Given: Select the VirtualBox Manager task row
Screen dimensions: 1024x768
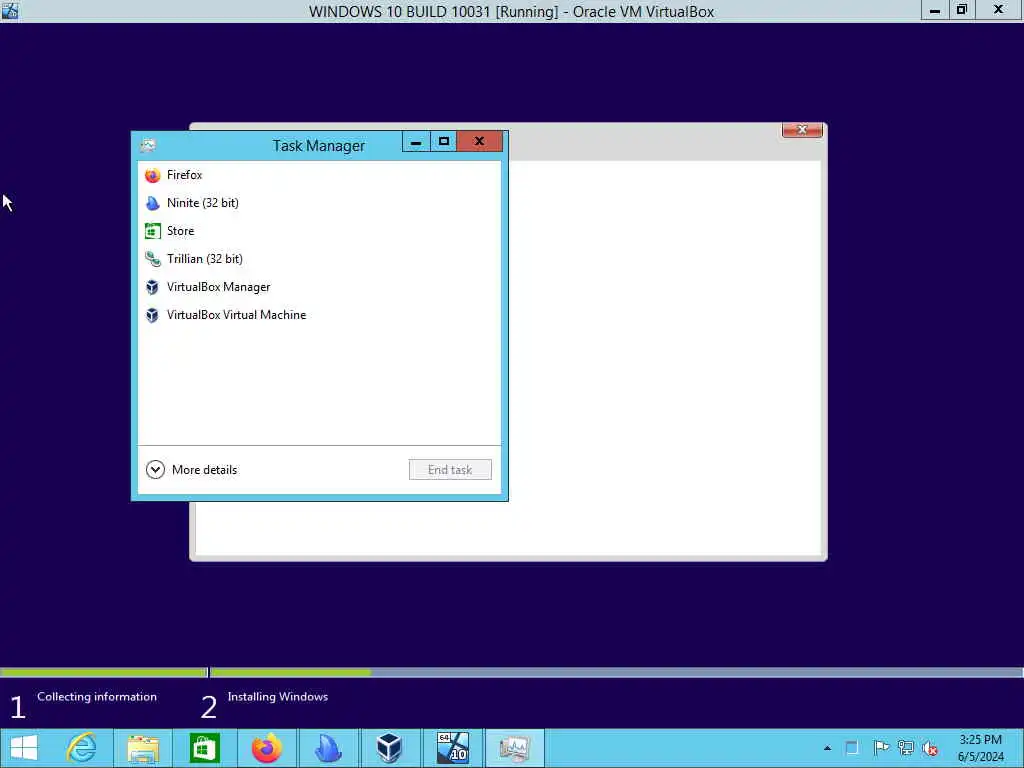Looking at the screenshot, I should [x=319, y=287].
